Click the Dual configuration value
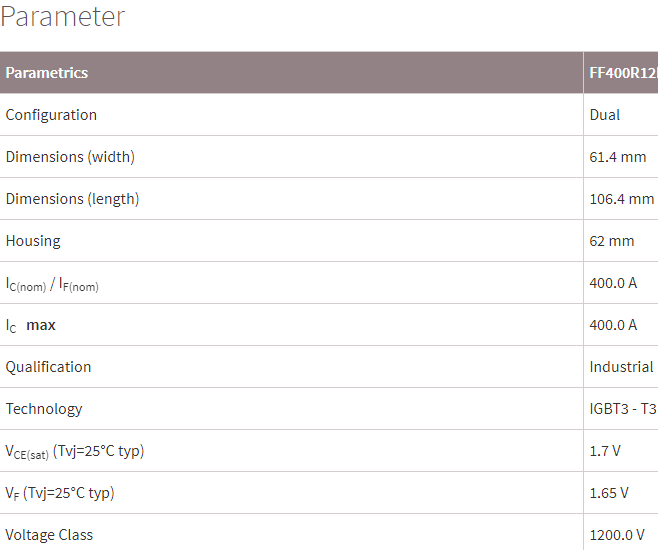 (605, 115)
